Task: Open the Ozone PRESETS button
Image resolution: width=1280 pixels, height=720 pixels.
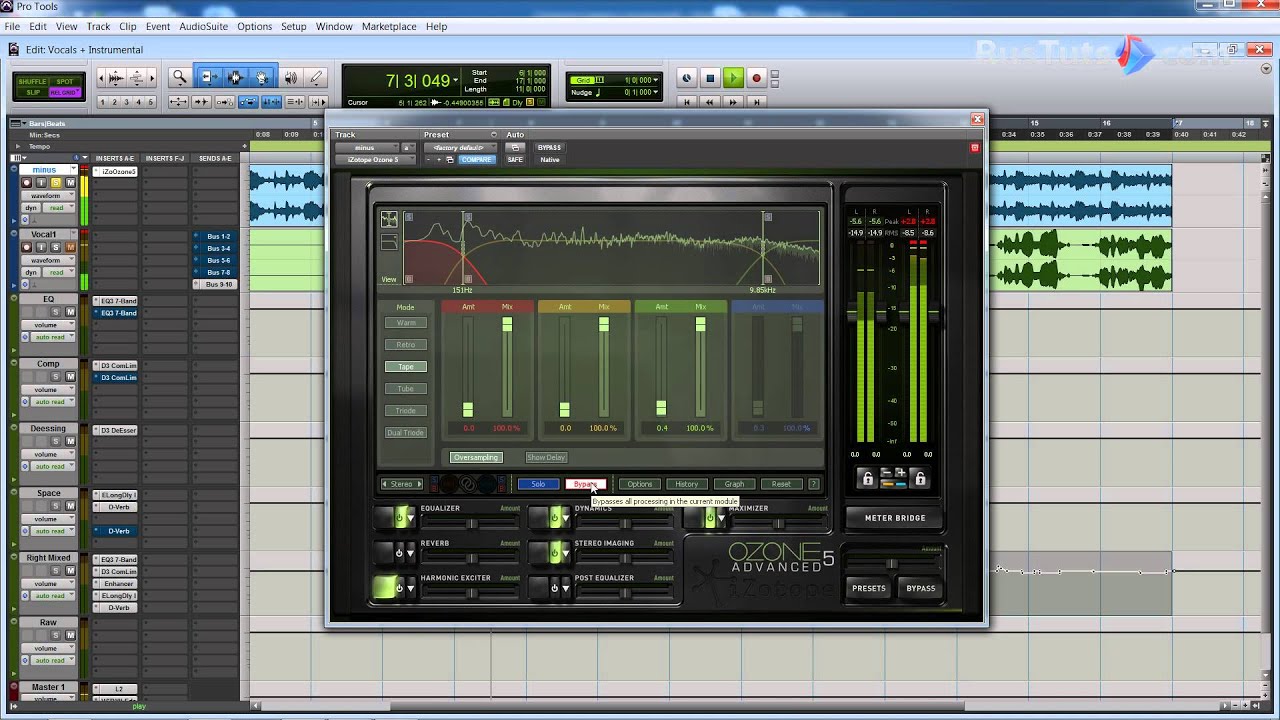Action: [869, 588]
